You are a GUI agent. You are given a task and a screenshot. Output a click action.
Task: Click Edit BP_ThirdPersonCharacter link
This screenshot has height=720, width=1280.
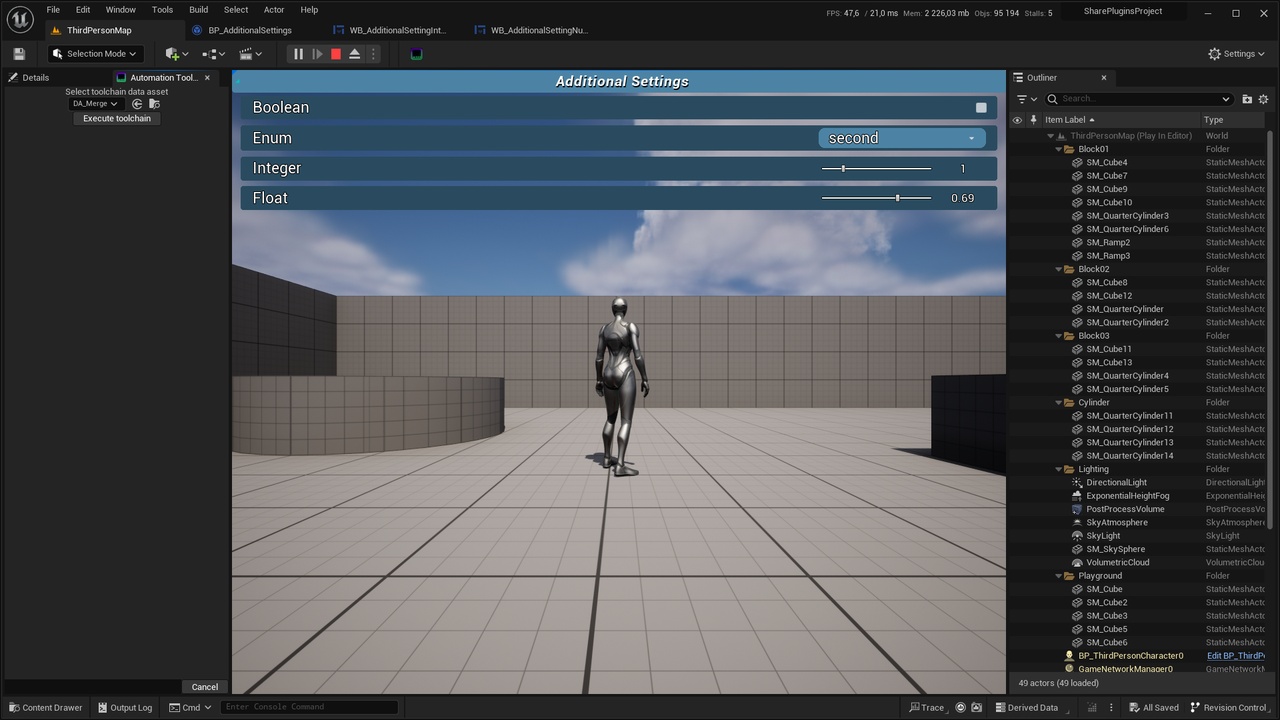[1236, 656]
